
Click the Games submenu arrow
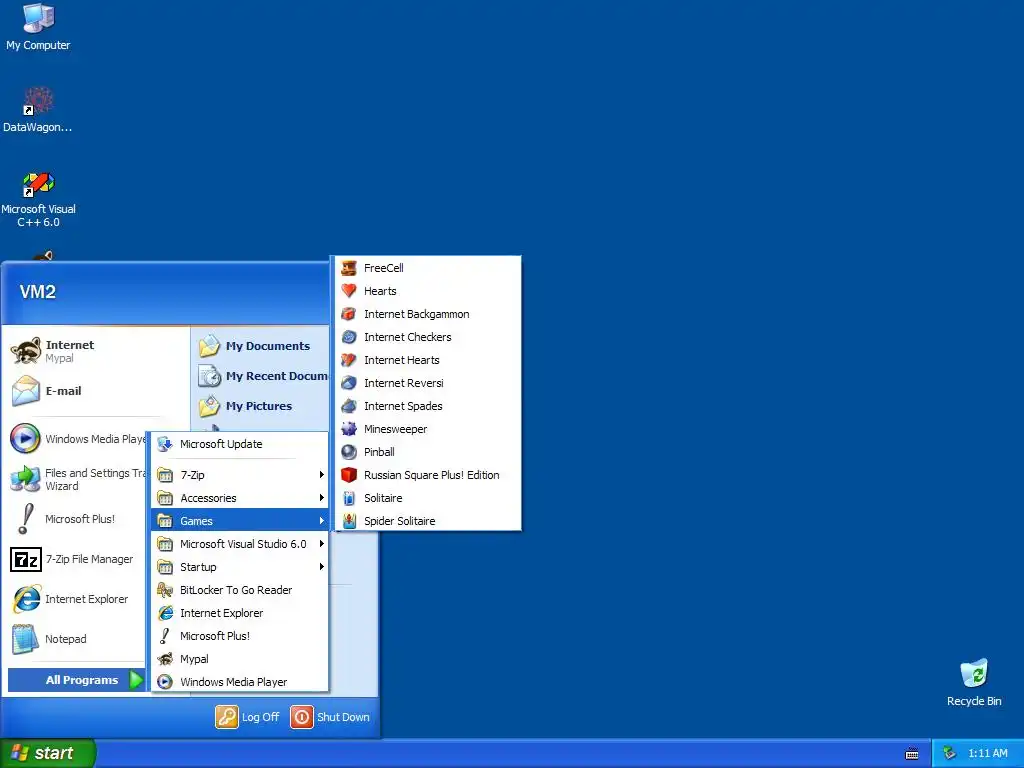click(x=321, y=520)
